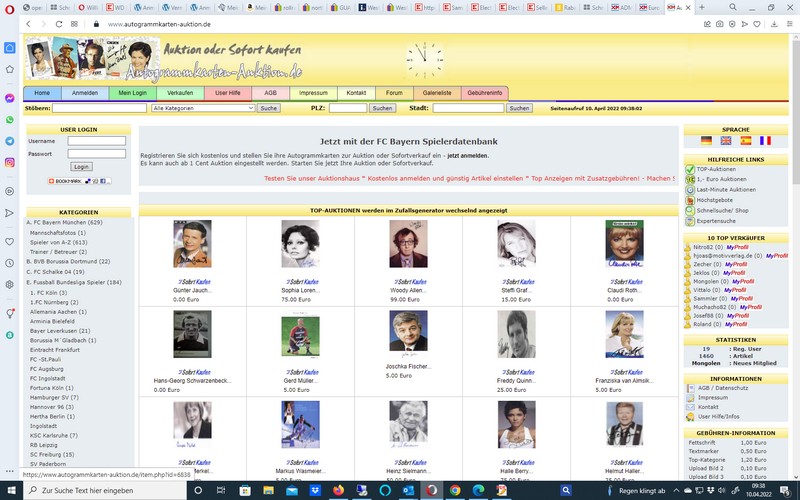Viewport: 800px width, 500px height.
Task: Click jetzt anmelden link
Action: click(467, 156)
